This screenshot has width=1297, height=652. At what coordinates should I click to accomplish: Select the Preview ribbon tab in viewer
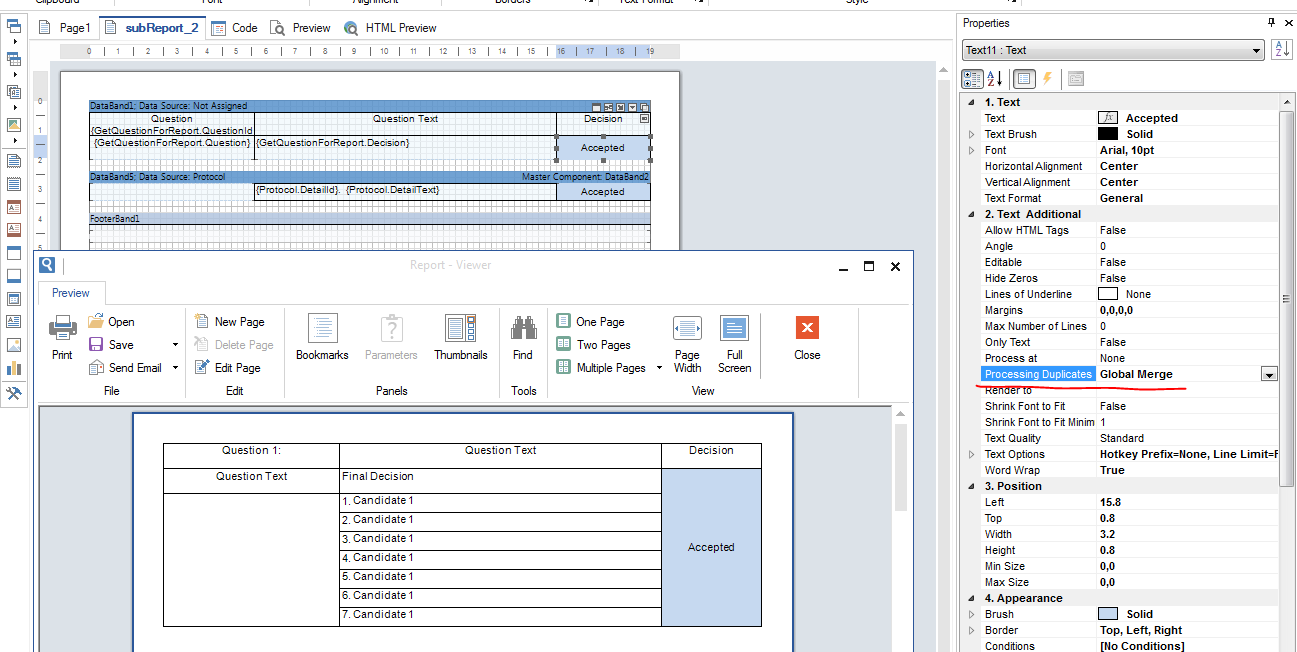(71, 293)
